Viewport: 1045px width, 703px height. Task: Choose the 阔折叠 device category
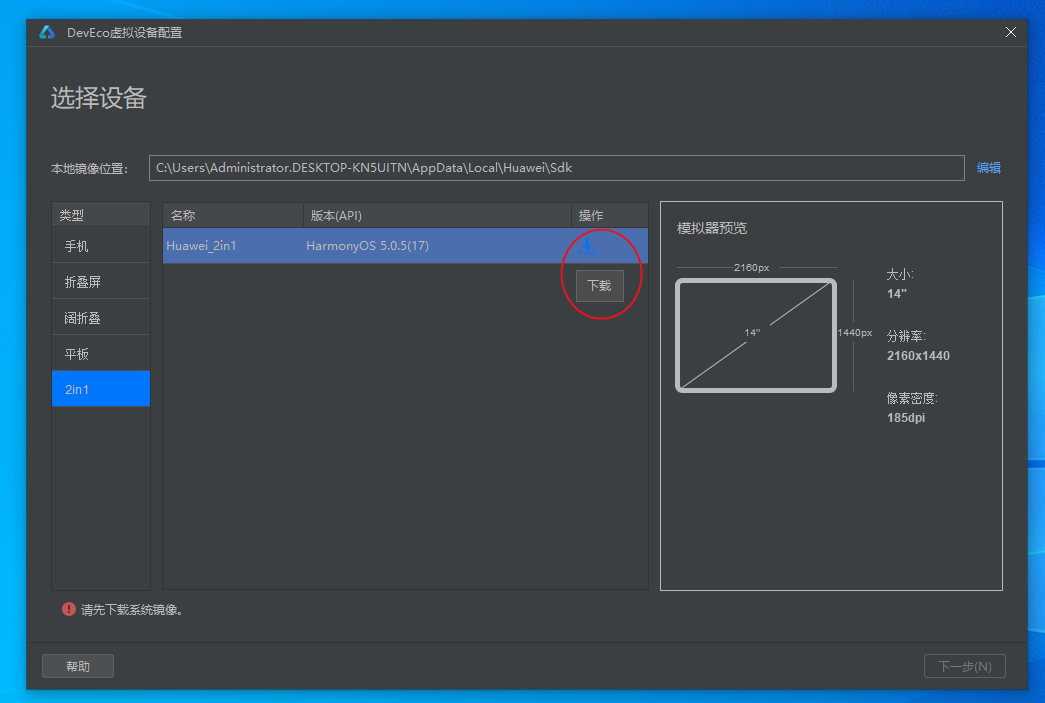click(x=100, y=318)
